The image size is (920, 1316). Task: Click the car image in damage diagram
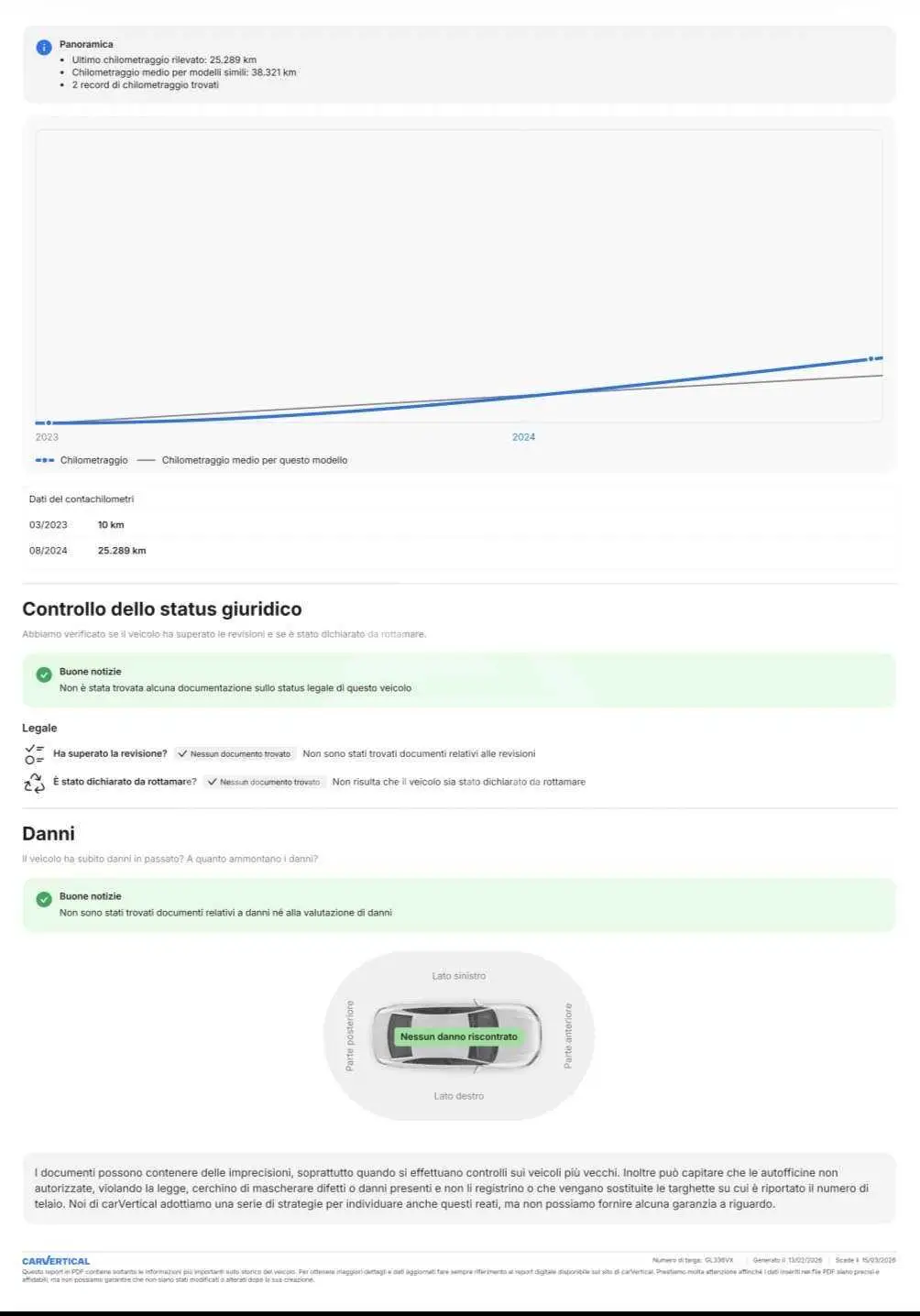(x=457, y=1036)
